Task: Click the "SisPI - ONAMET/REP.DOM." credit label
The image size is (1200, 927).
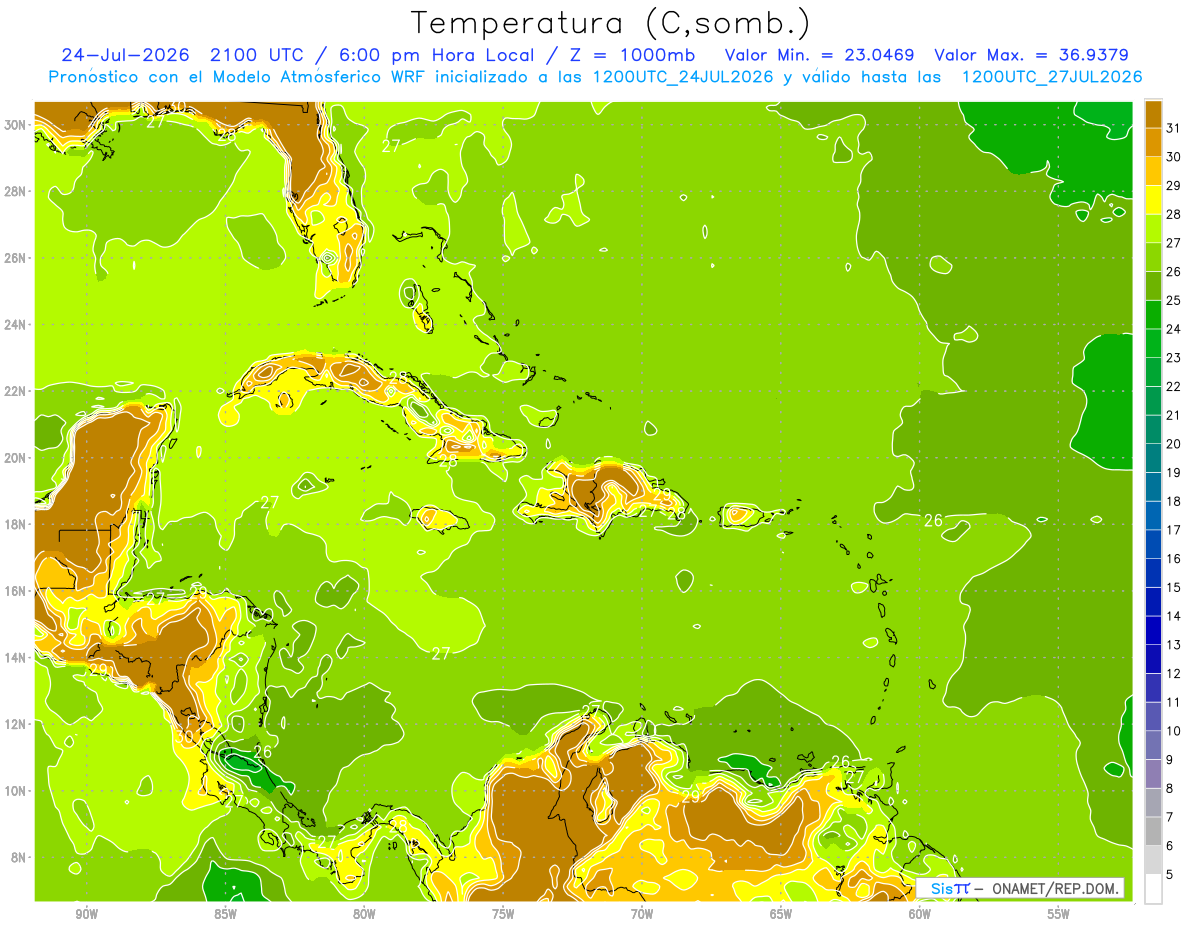Action: tap(1021, 888)
